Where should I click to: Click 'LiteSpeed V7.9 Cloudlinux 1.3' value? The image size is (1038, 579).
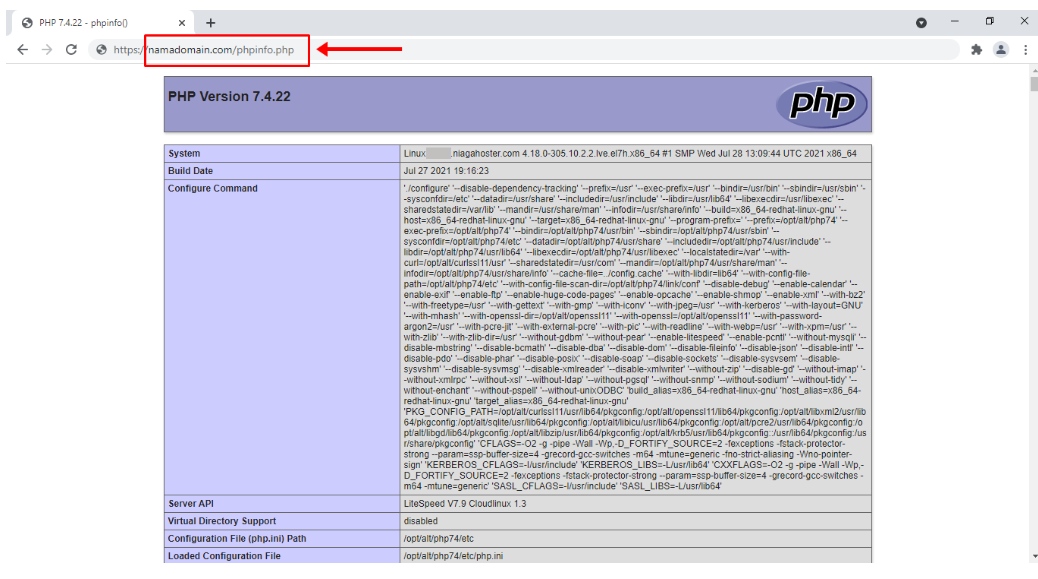[465, 504]
